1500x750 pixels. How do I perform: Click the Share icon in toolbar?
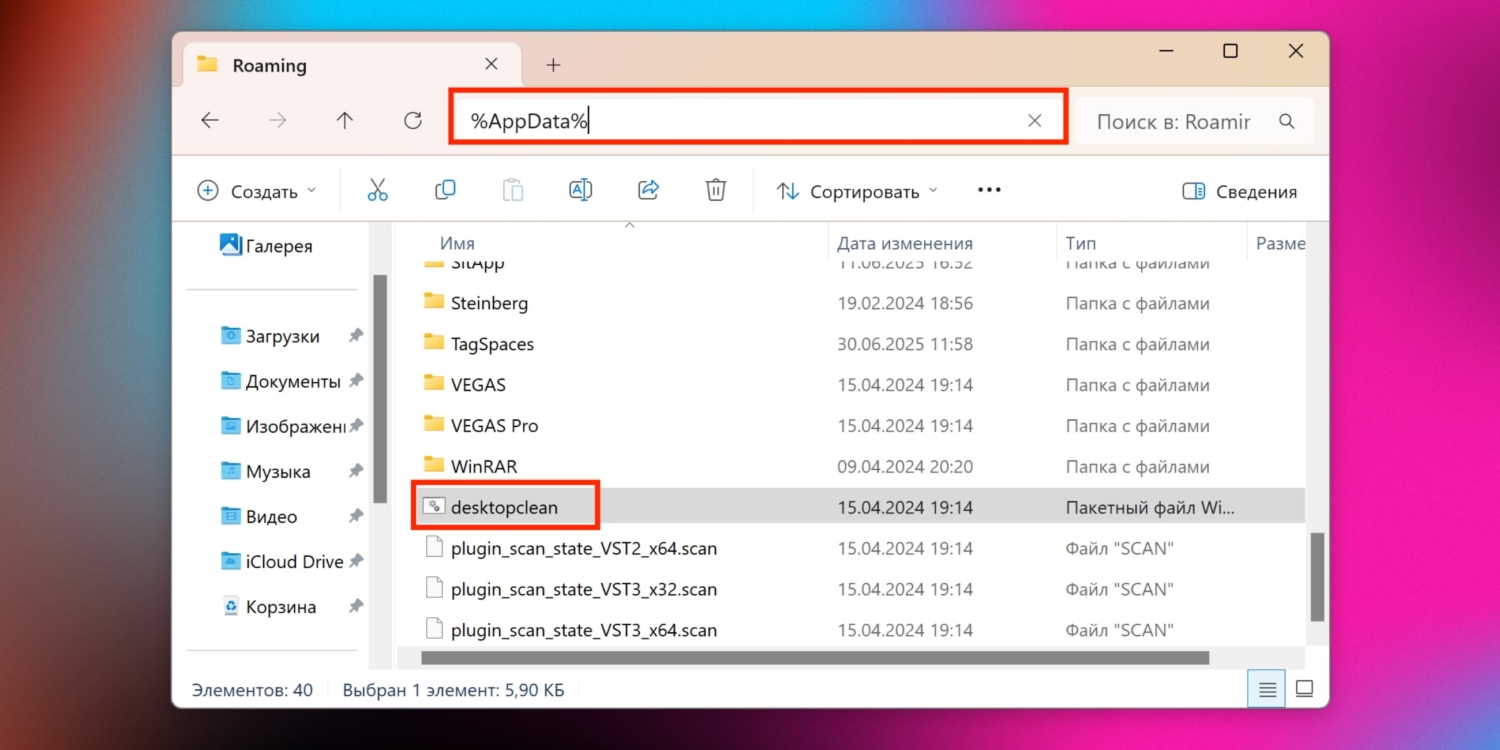pyautogui.click(x=648, y=190)
